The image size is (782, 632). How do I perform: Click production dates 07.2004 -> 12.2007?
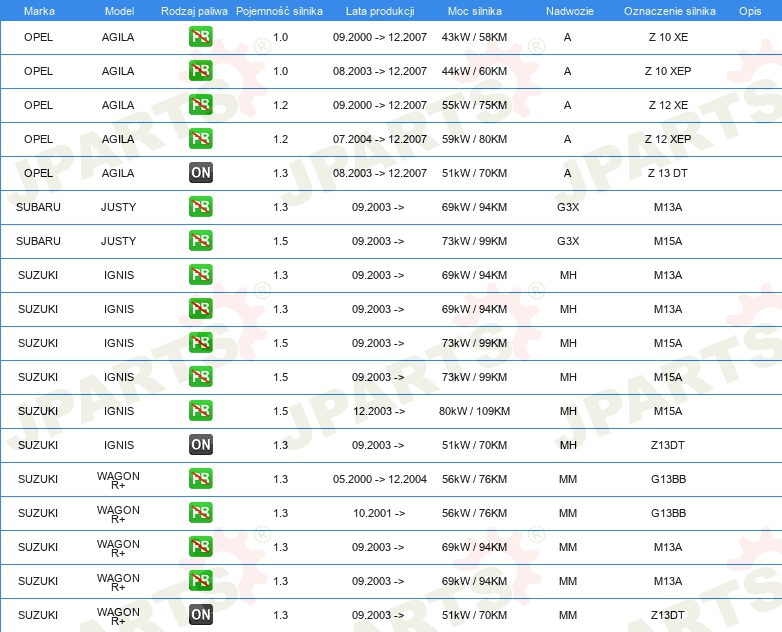point(380,139)
